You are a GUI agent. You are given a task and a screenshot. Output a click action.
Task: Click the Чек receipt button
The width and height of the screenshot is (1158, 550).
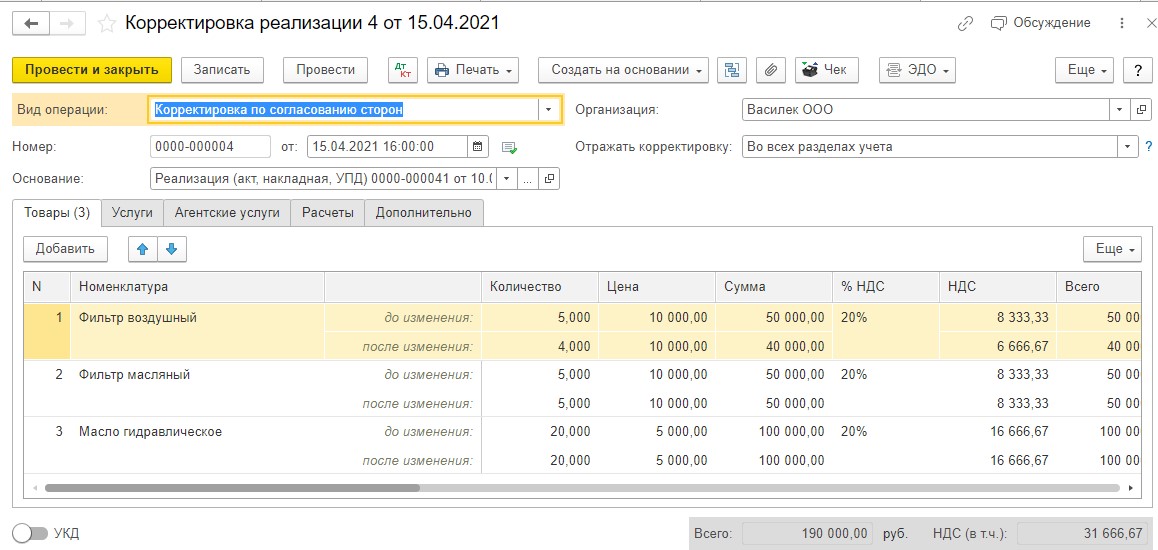click(x=826, y=70)
